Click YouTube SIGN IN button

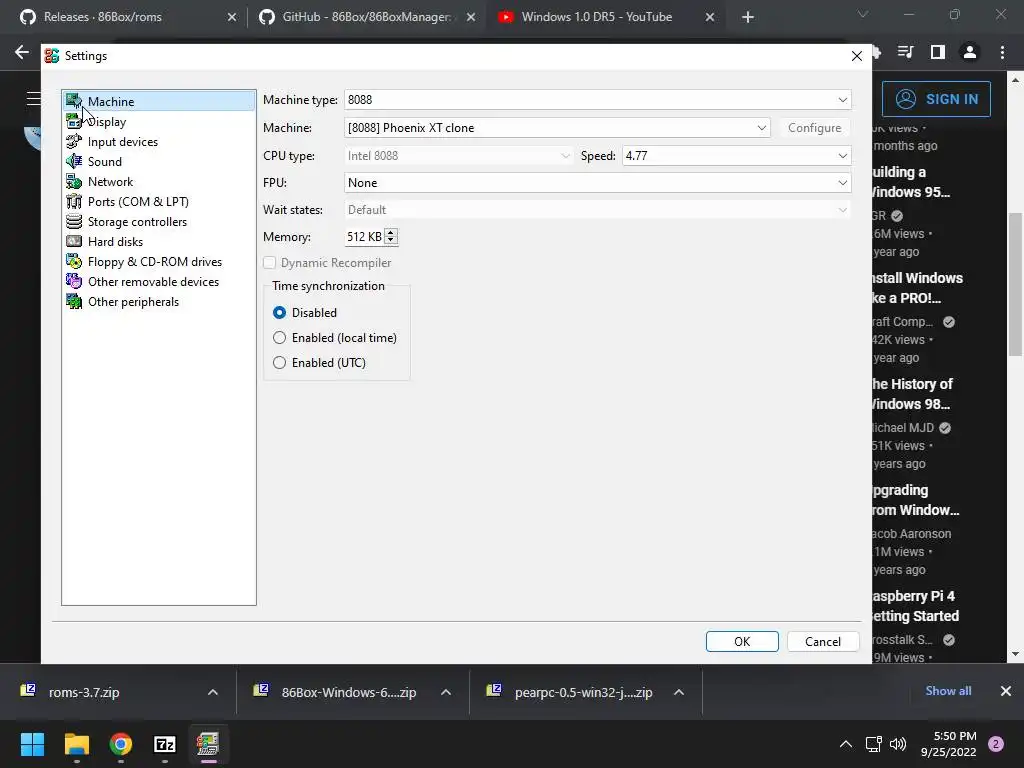click(x=936, y=99)
